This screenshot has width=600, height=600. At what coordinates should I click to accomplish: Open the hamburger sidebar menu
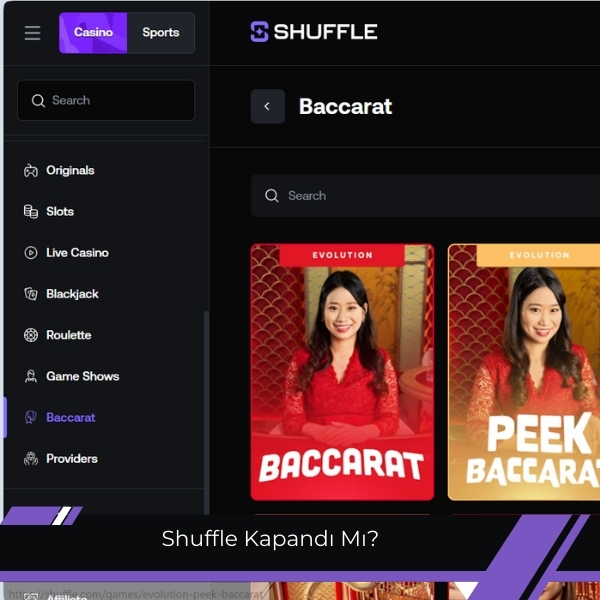(33, 33)
